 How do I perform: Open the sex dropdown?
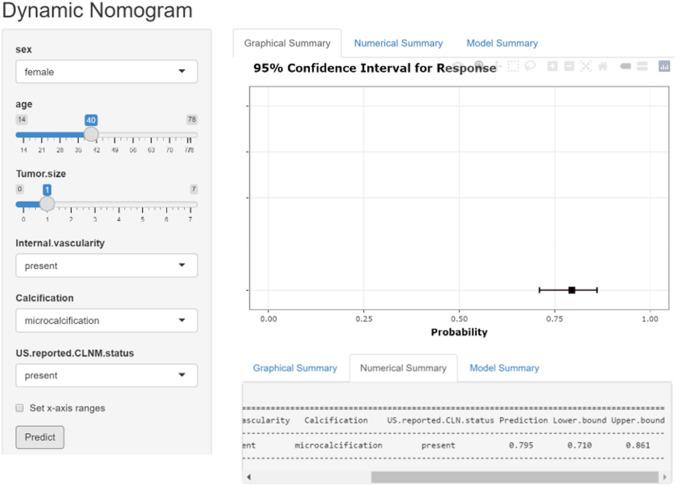[106, 72]
